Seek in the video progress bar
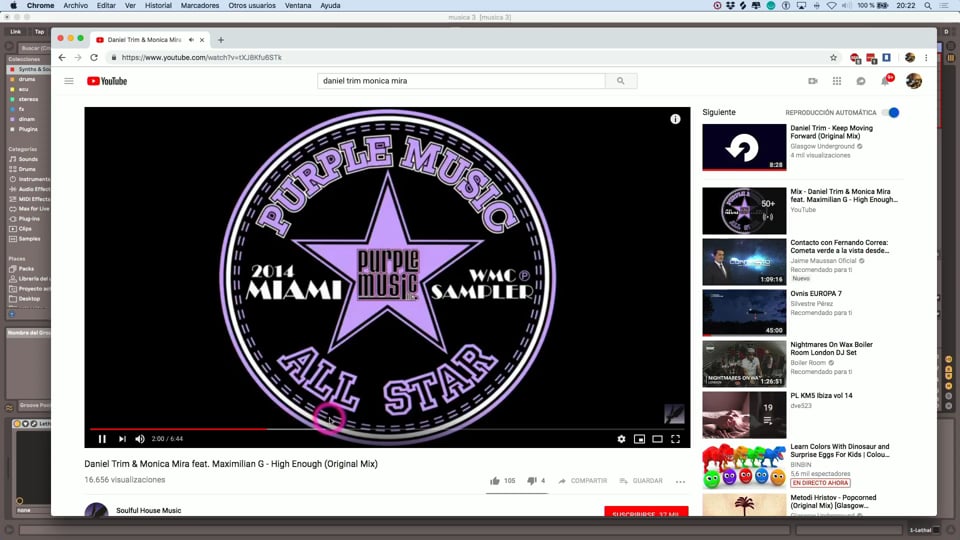The image size is (960, 540). click(388, 429)
